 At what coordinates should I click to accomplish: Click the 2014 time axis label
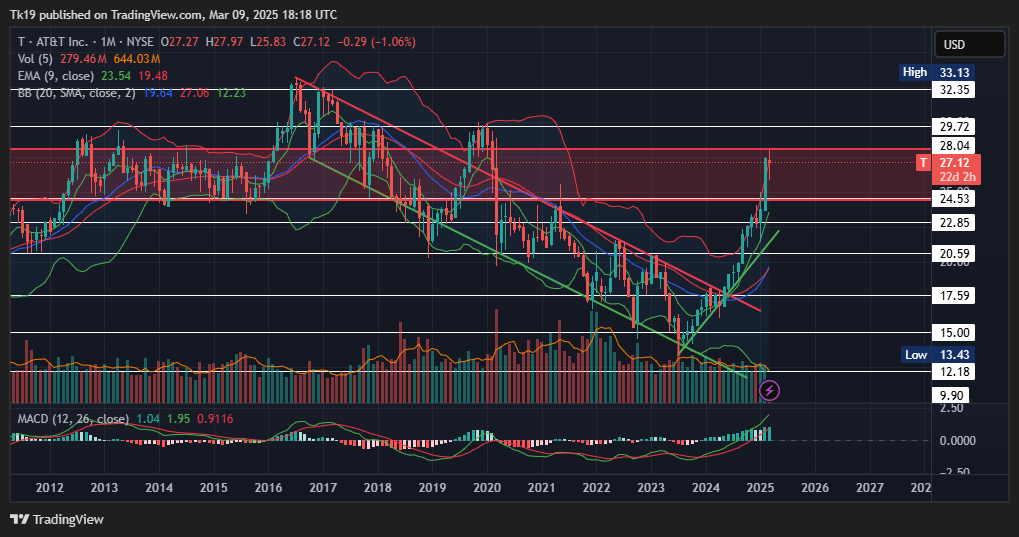click(x=159, y=488)
